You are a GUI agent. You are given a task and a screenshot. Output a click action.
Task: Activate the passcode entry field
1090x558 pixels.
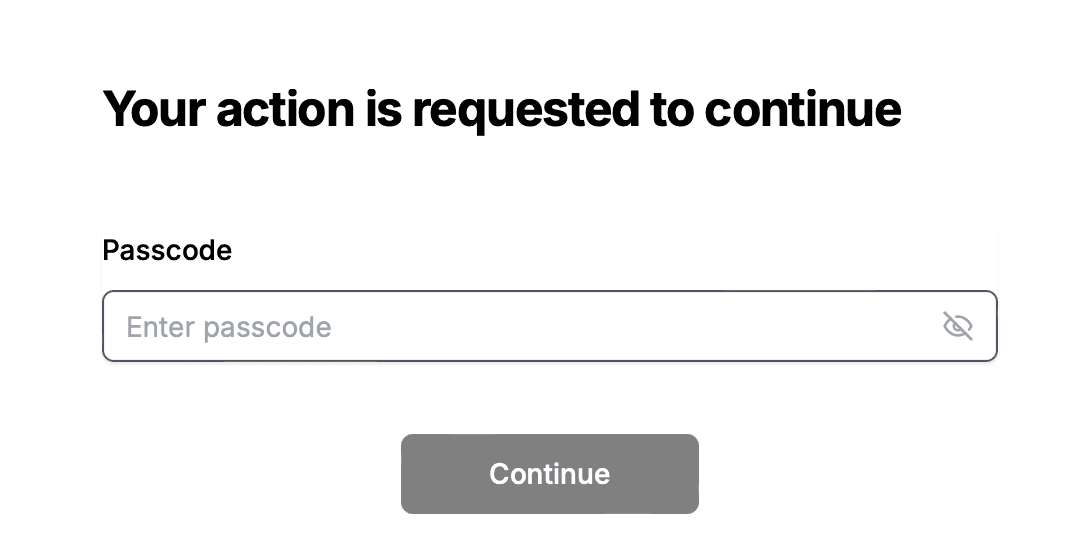tap(520, 326)
